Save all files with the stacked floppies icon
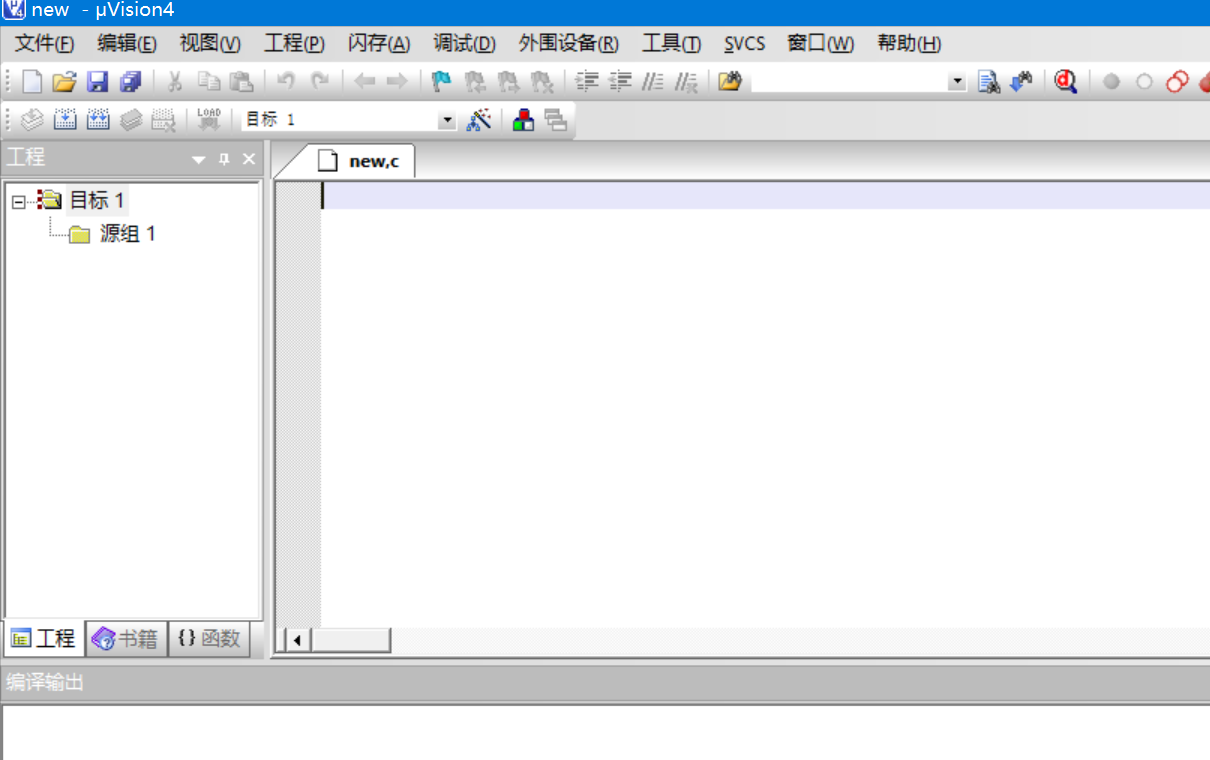This screenshot has width=1210, height=760. coord(130,82)
